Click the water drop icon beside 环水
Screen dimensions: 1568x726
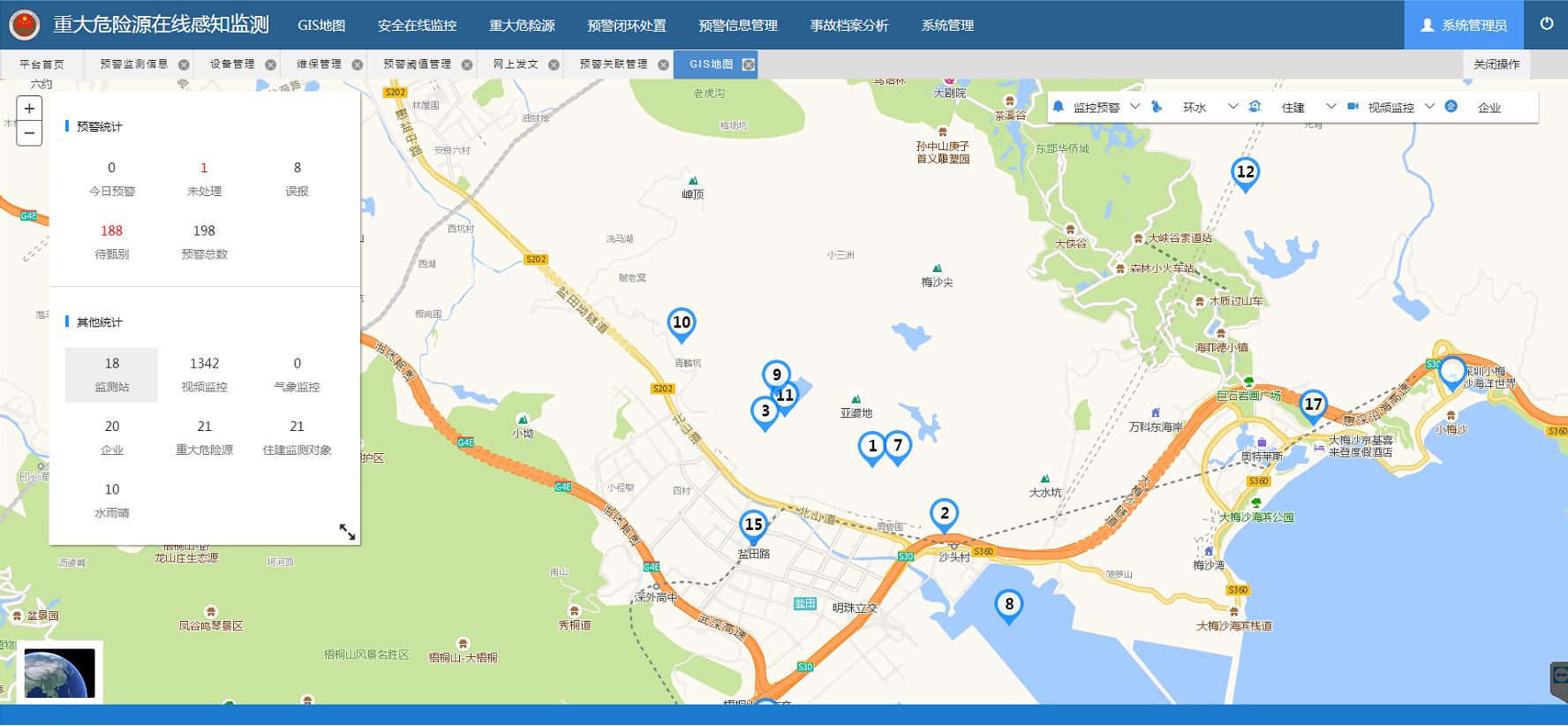click(x=1157, y=107)
